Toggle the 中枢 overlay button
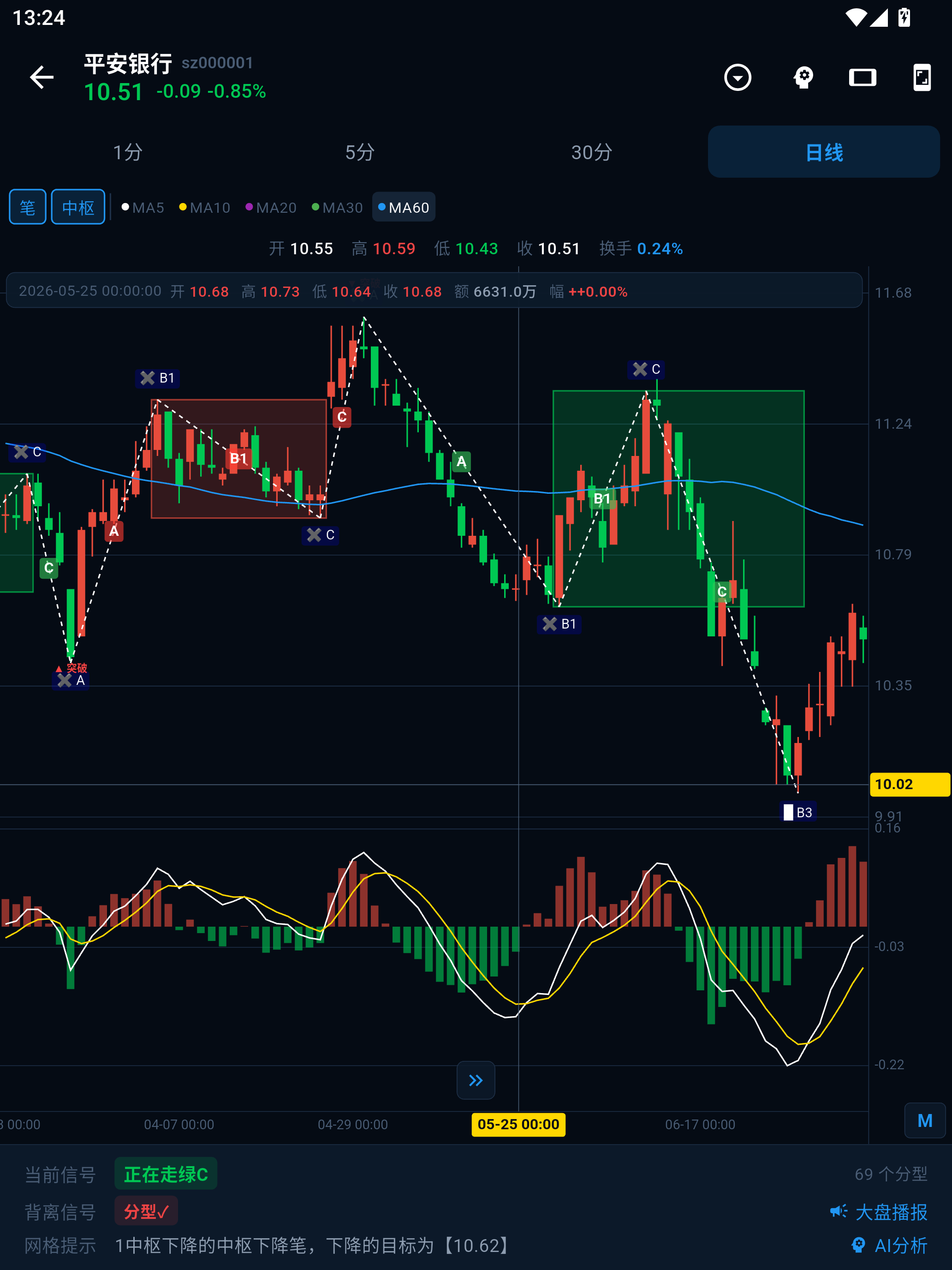 pyautogui.click(x=78, y=207)
